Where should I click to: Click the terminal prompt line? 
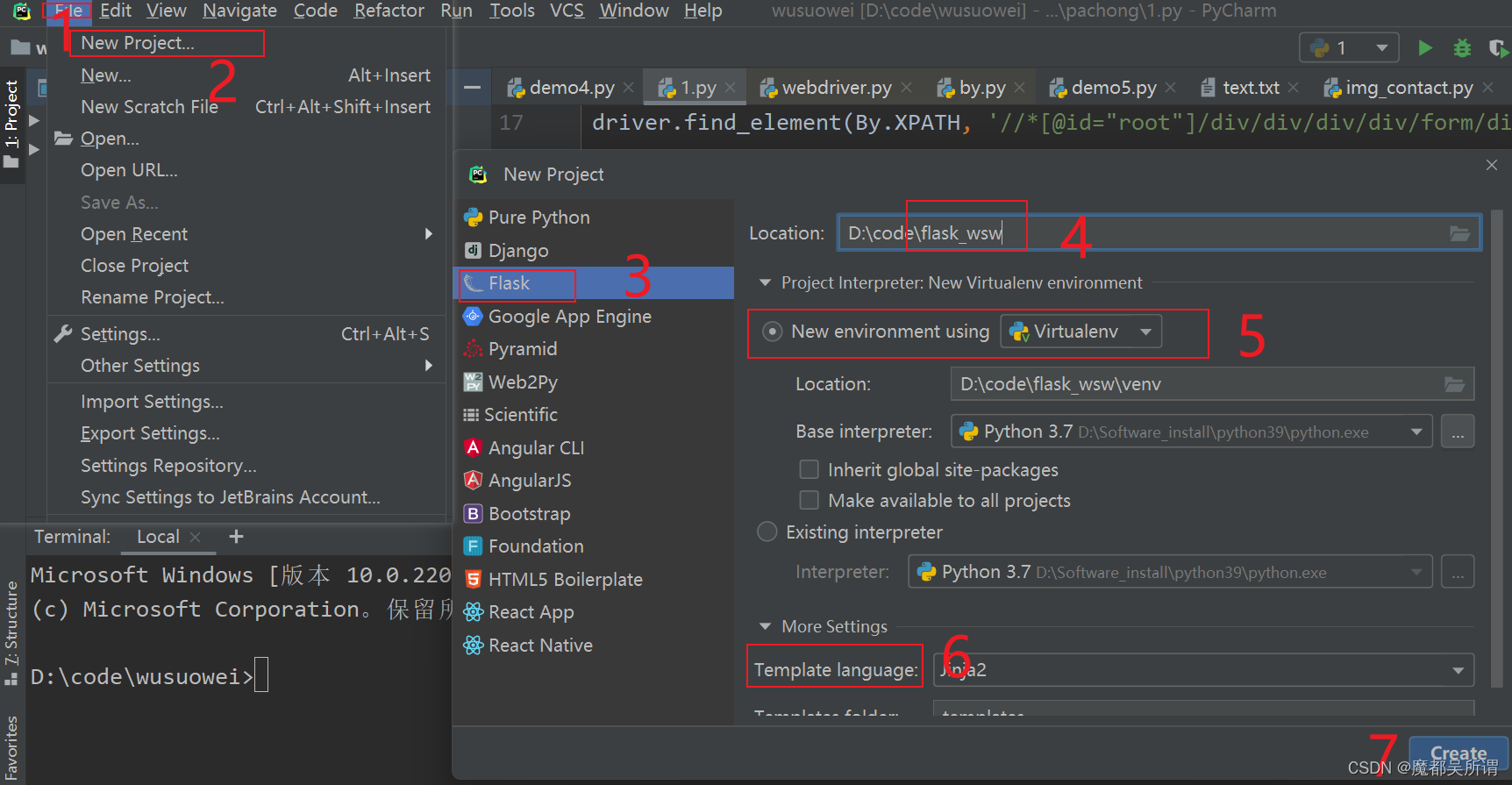point(149,677)
